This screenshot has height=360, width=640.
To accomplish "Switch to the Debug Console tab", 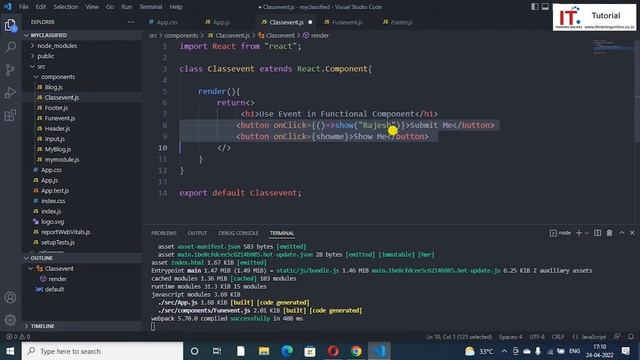I will (238, 233).
